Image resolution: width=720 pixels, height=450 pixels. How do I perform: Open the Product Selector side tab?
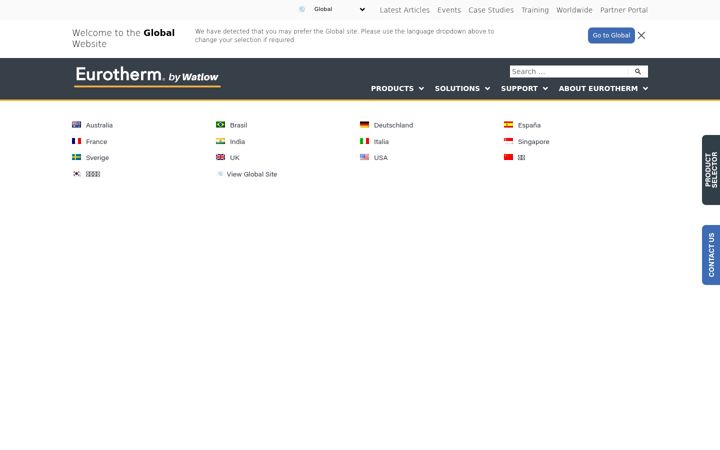click(x=711, y=170)
